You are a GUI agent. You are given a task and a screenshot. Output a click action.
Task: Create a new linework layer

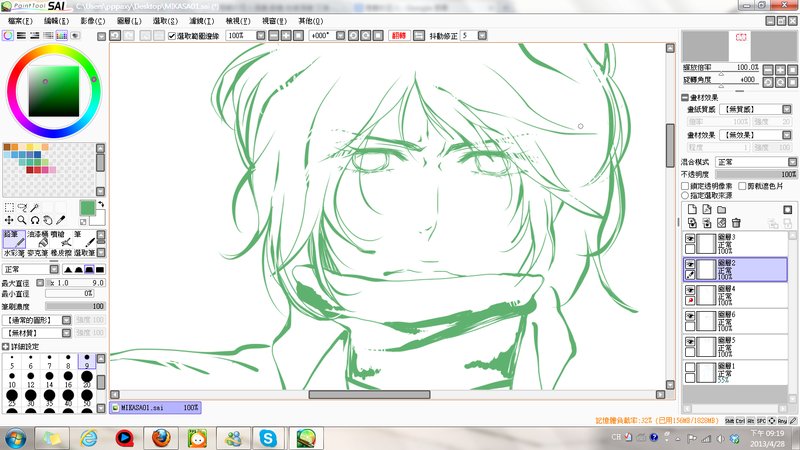click(707, 209)
